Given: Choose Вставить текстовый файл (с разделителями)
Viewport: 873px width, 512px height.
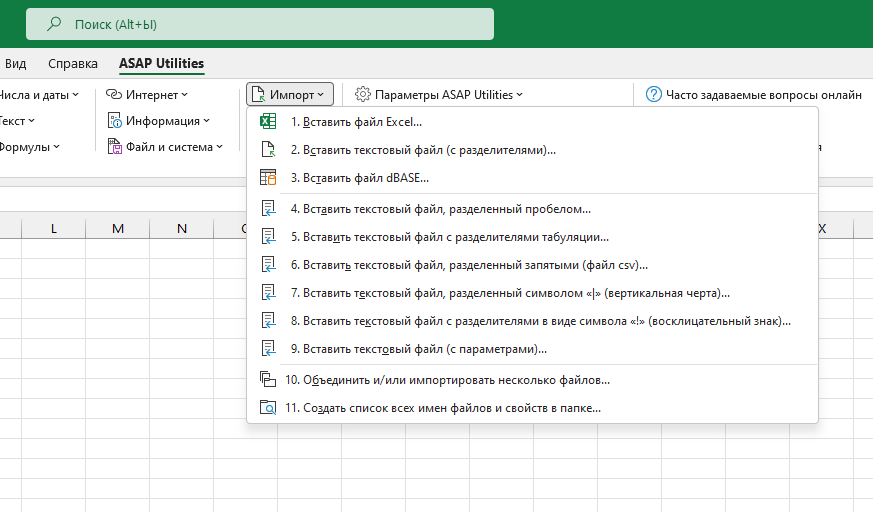Looking at the screenshot, I should point(532,150).
